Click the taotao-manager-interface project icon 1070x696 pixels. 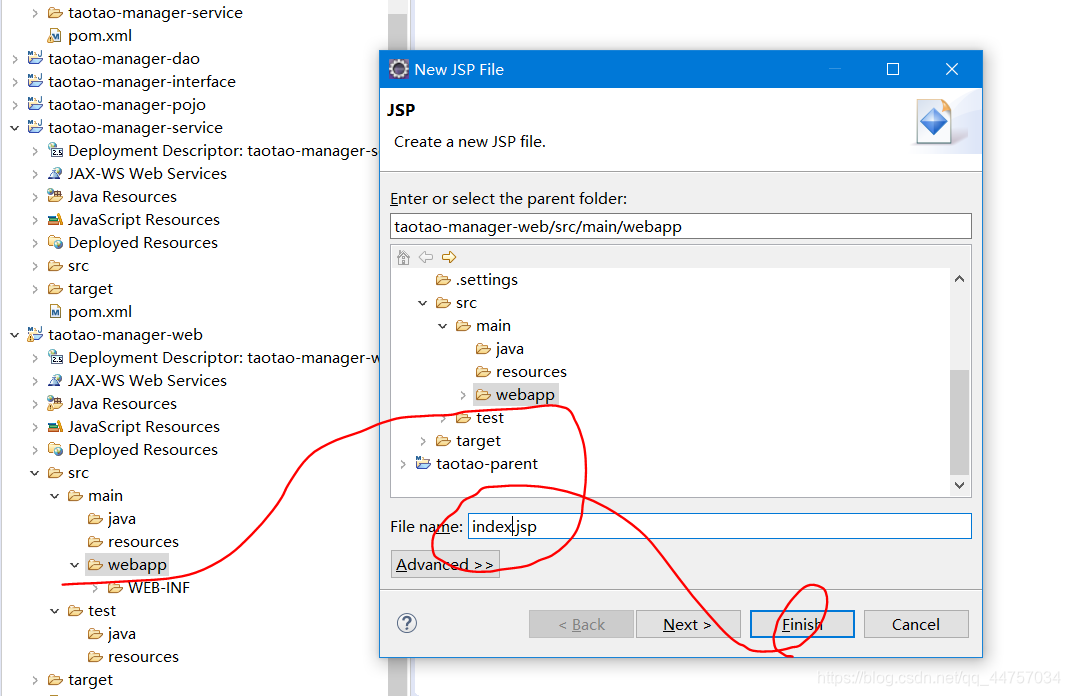click(x=35, y=81)
